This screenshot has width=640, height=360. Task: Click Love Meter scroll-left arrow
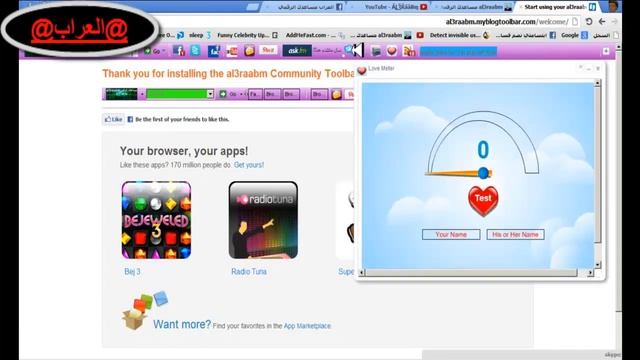tap(362, 272)
